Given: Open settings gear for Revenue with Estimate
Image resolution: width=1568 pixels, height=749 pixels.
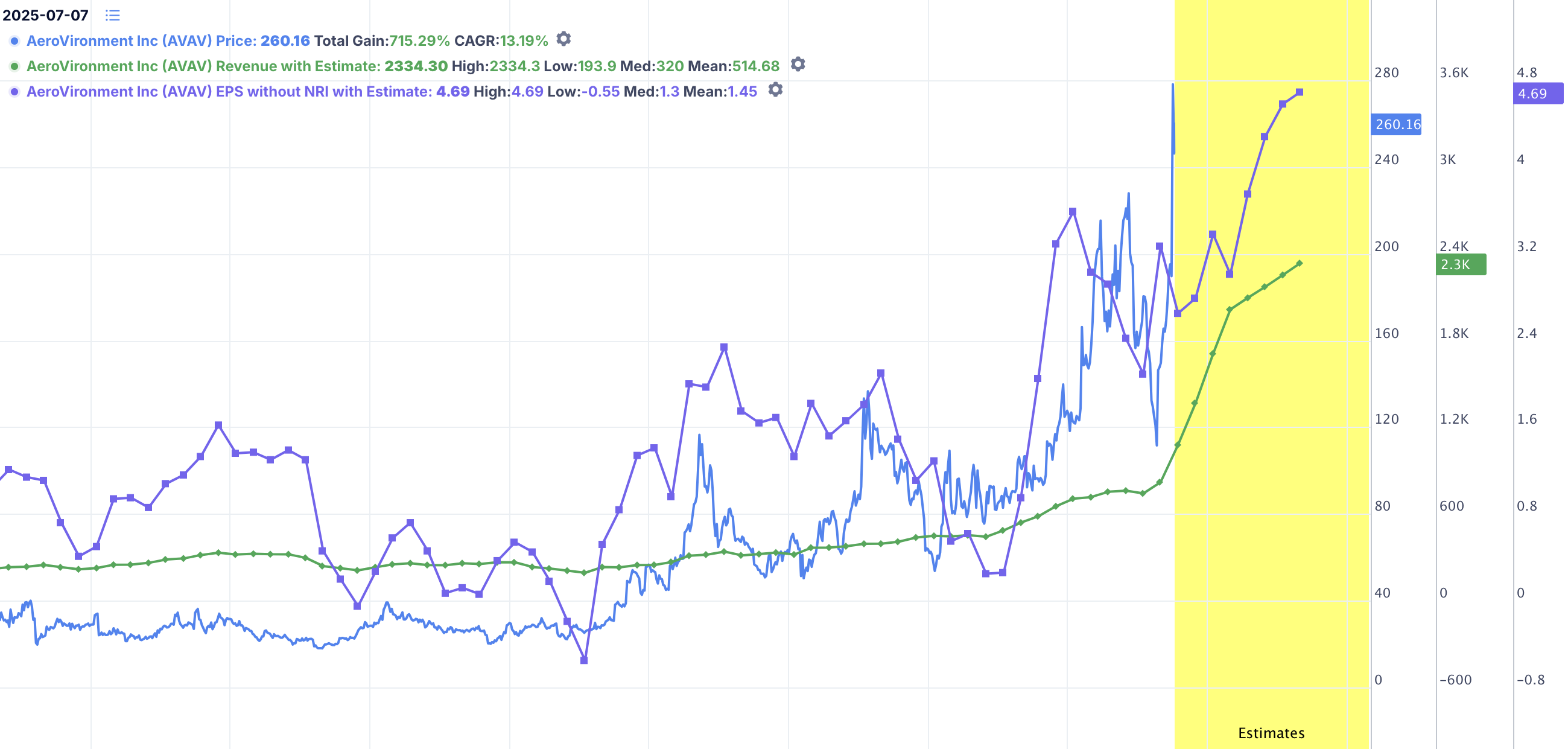Looking at the screenshot, I should (x=798, y=65).
